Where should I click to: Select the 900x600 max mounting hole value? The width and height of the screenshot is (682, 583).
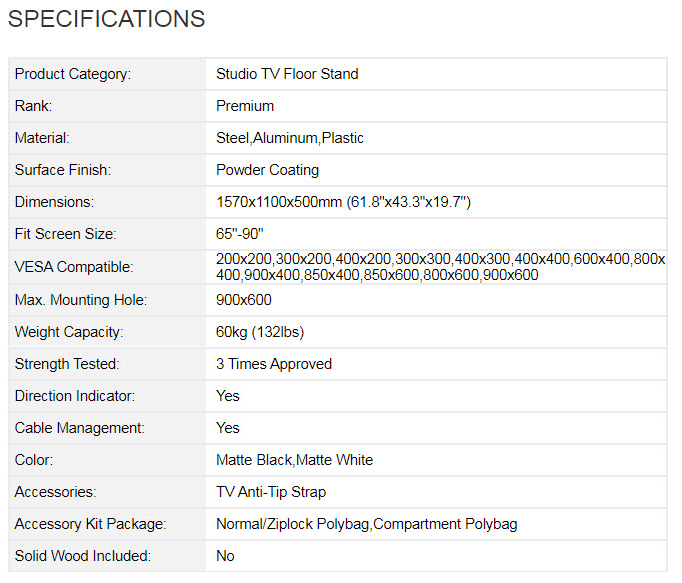click(244, 300)
